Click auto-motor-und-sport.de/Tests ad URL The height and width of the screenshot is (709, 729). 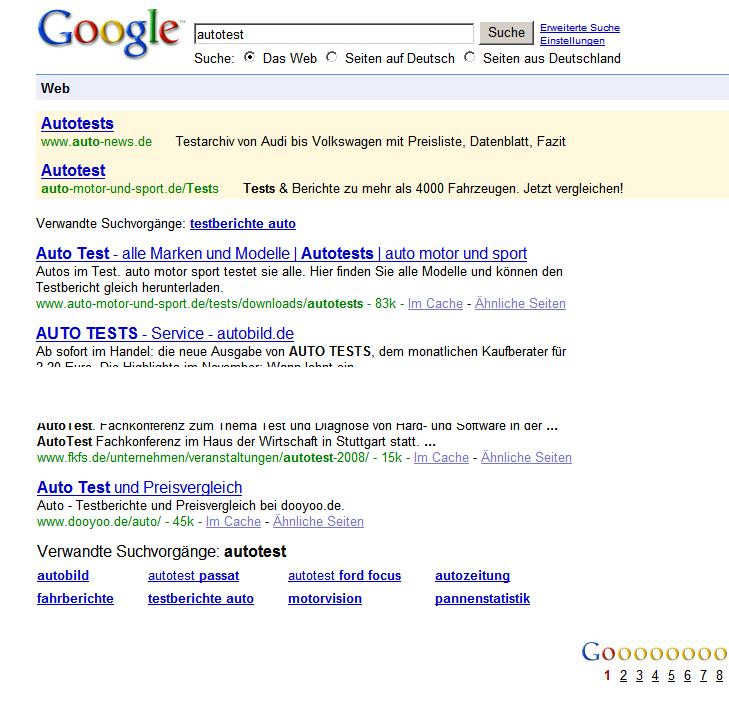130,188
